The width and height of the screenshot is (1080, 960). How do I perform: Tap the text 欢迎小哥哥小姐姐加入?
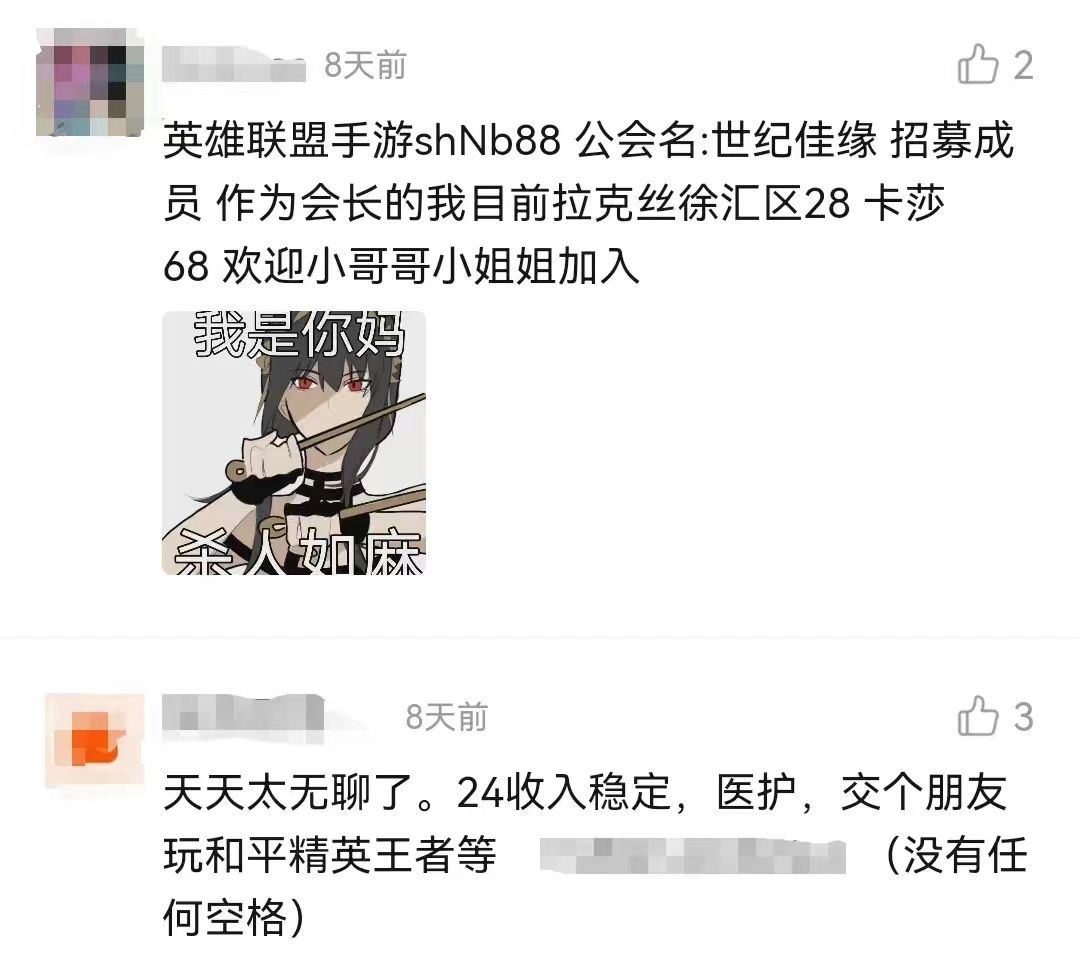tap(430, 267)
